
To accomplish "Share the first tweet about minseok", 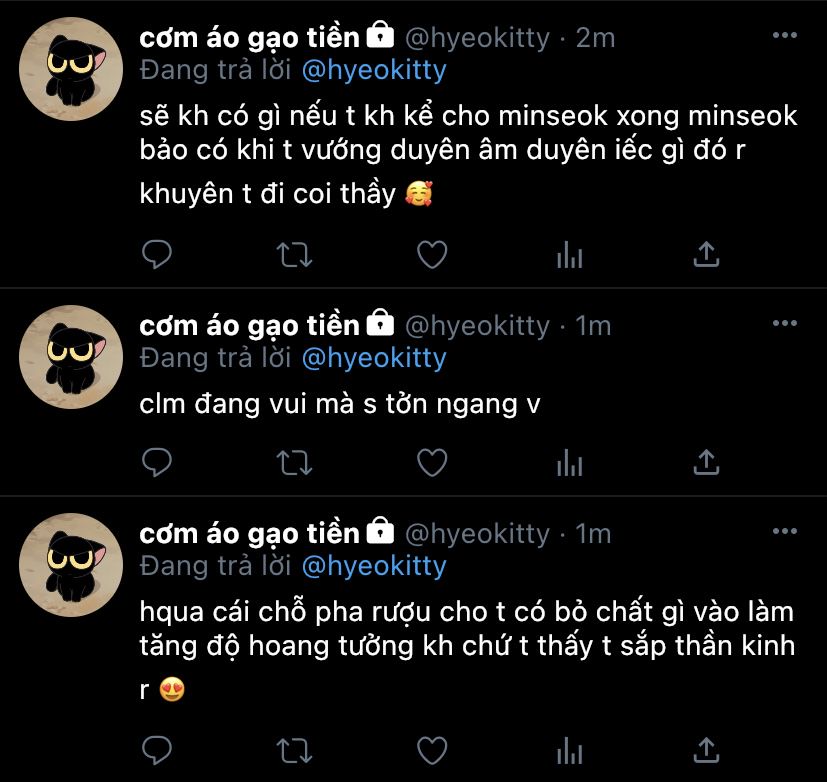I will tap(706, 255).
